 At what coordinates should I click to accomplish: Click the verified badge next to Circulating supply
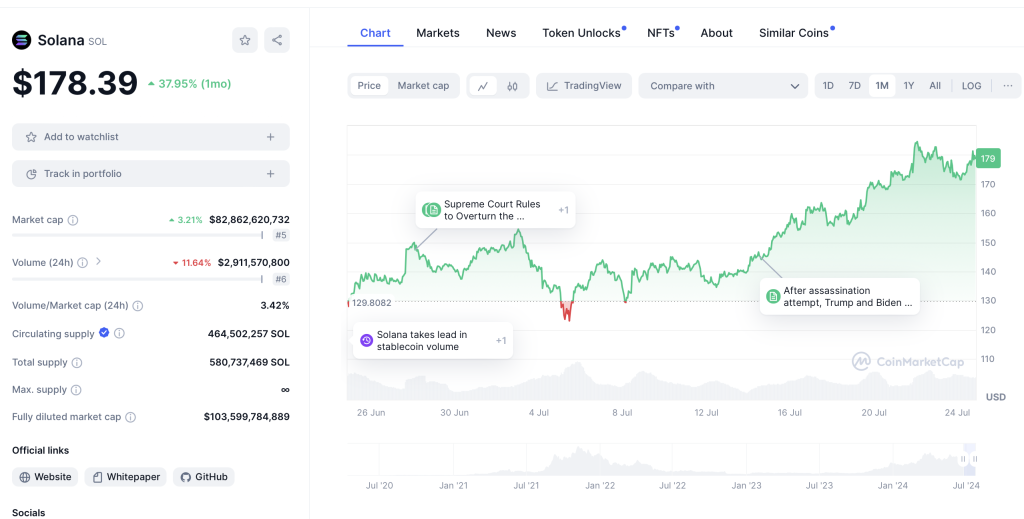[104, 333]
